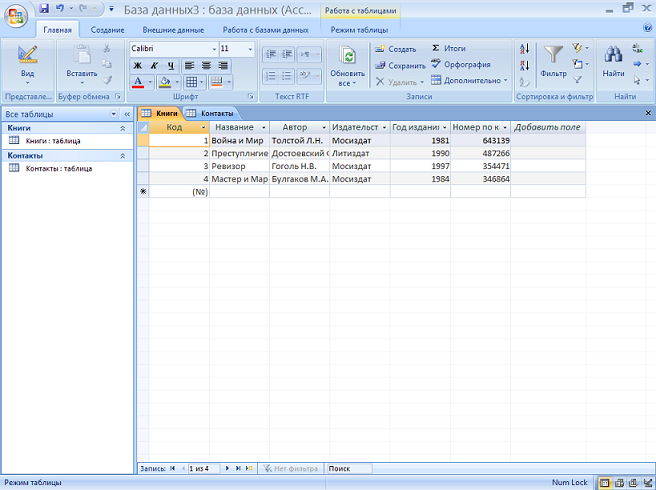Collapse navigation pane shutter button

127,114
